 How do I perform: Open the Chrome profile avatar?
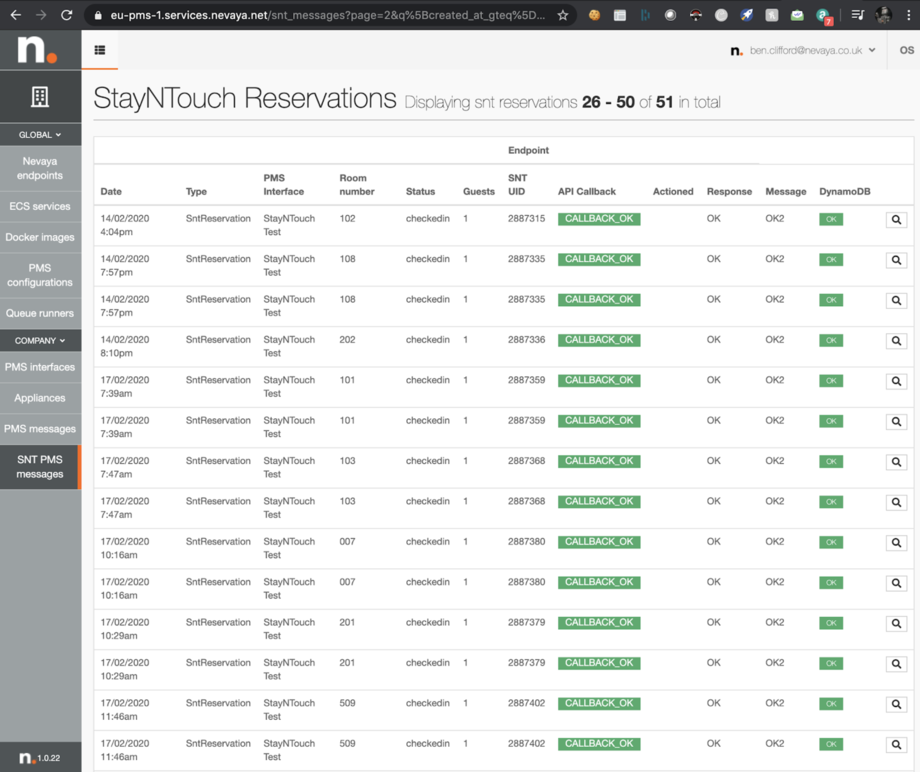click(x=883, y=15)
